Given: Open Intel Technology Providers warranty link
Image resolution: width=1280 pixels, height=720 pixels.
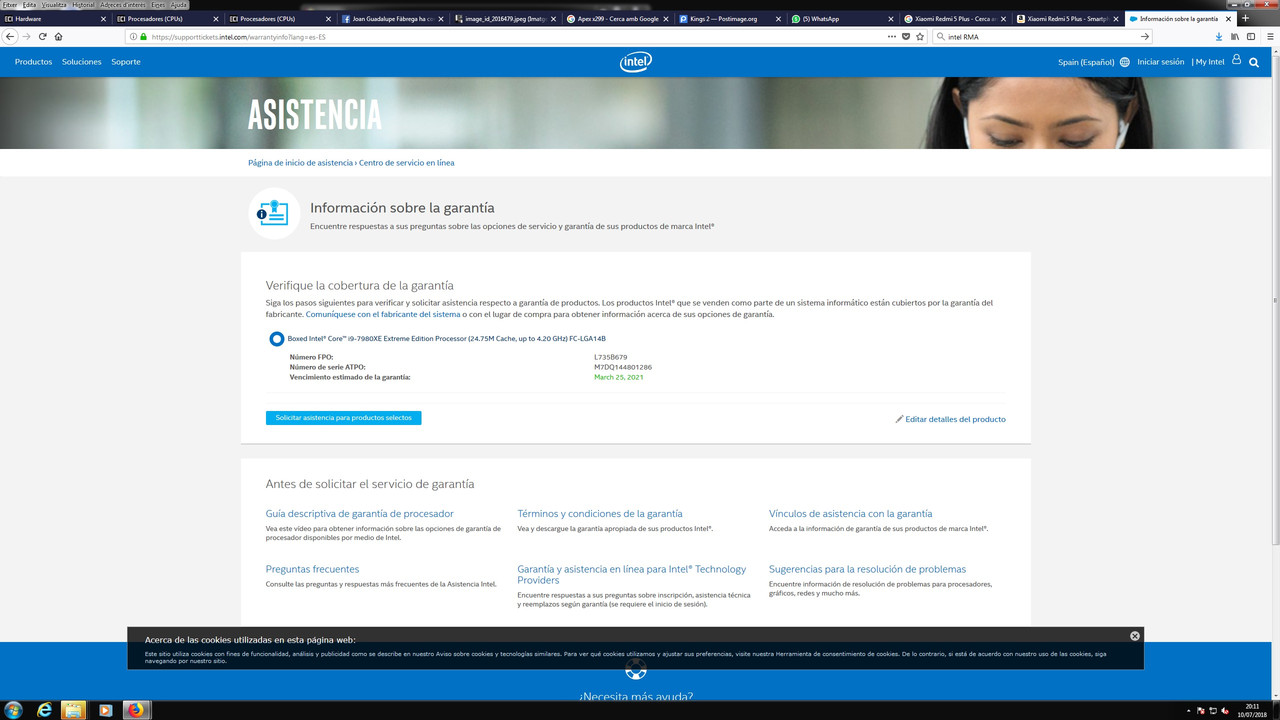Looking at the screenshot, I should pos(631,575).
